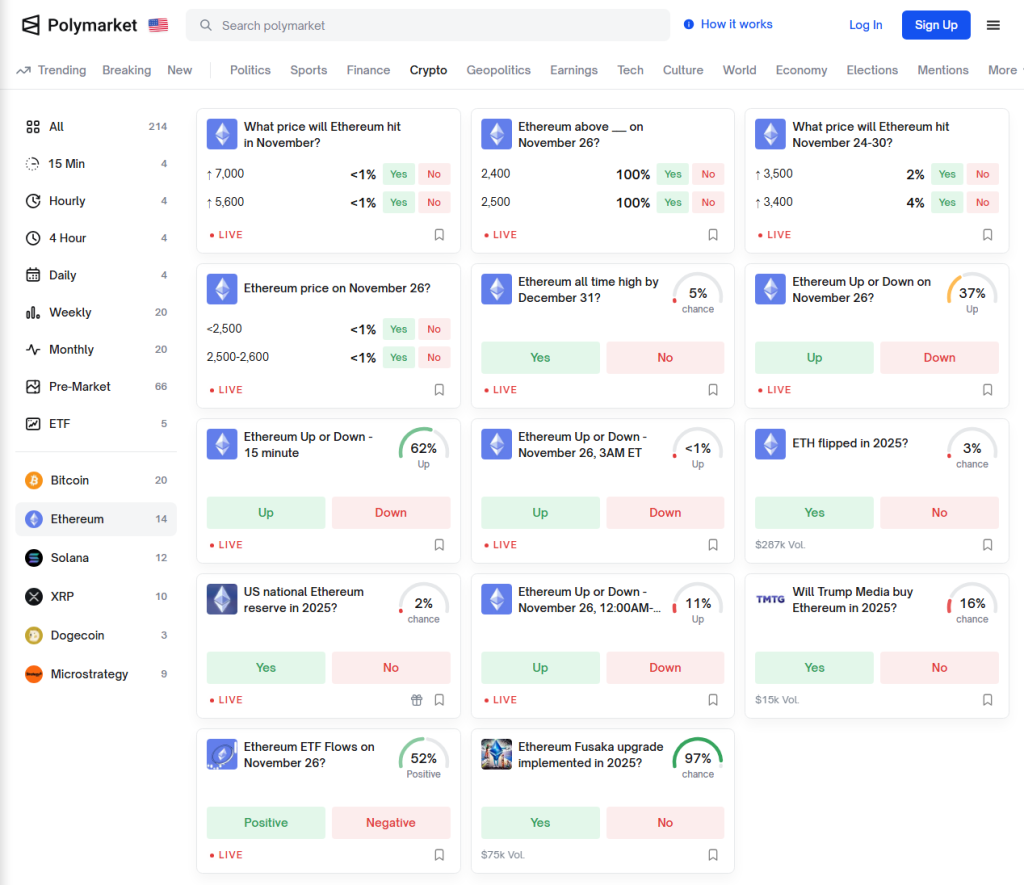Bookmark the Ethereum Fusaka upgrade market
1024x885 pixels.
[713, 855]
